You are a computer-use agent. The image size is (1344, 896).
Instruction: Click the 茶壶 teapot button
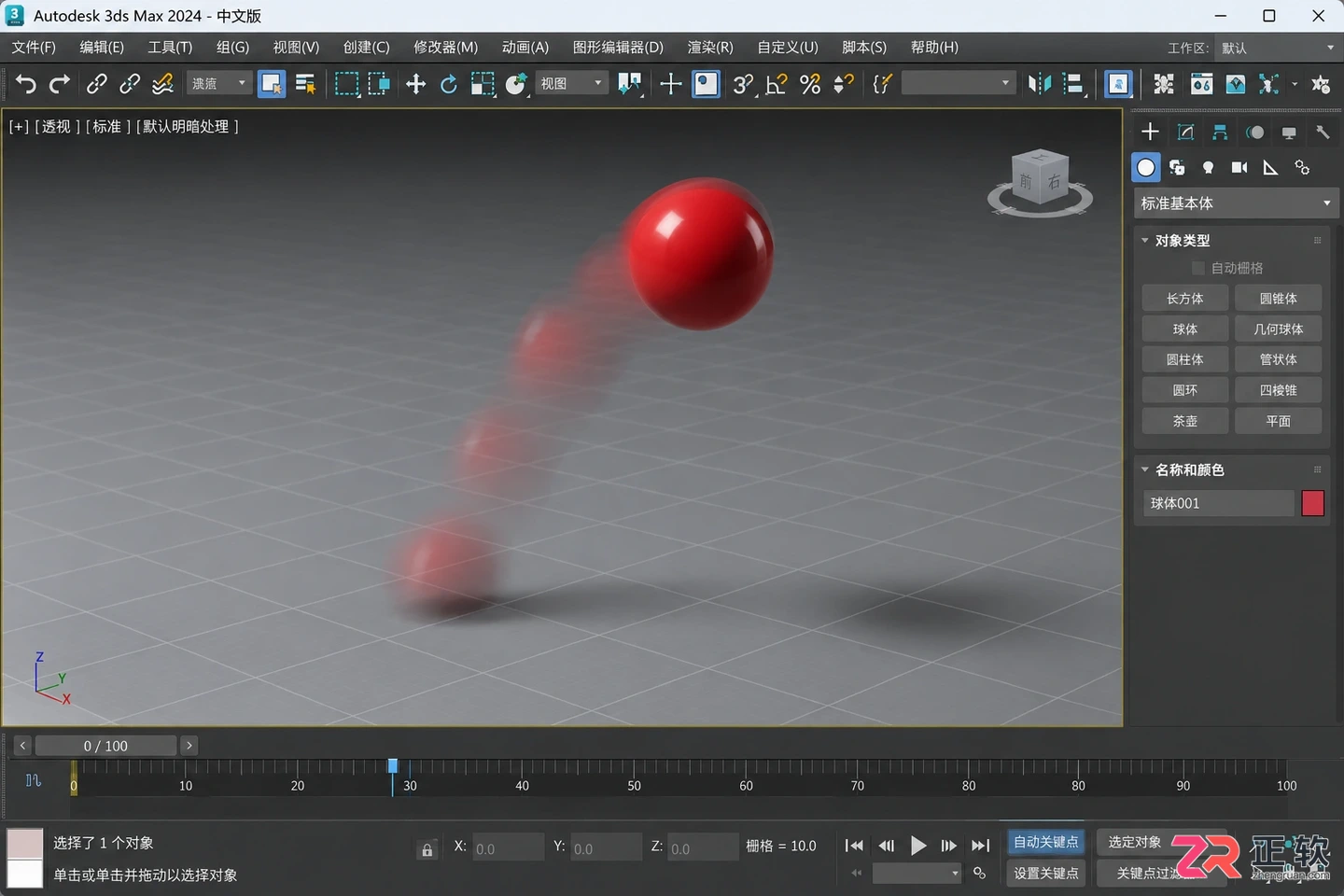pyautogui.click(x=1185, y=421)
